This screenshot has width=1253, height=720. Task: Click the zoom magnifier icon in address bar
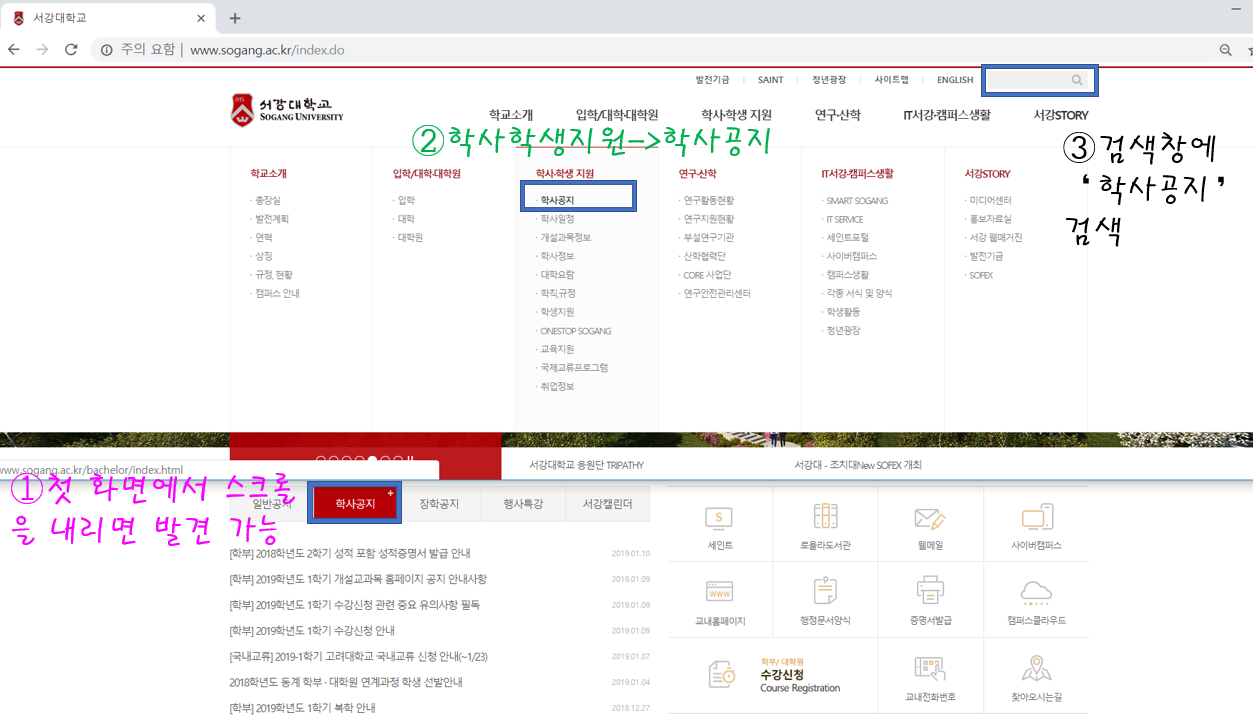1225,50
